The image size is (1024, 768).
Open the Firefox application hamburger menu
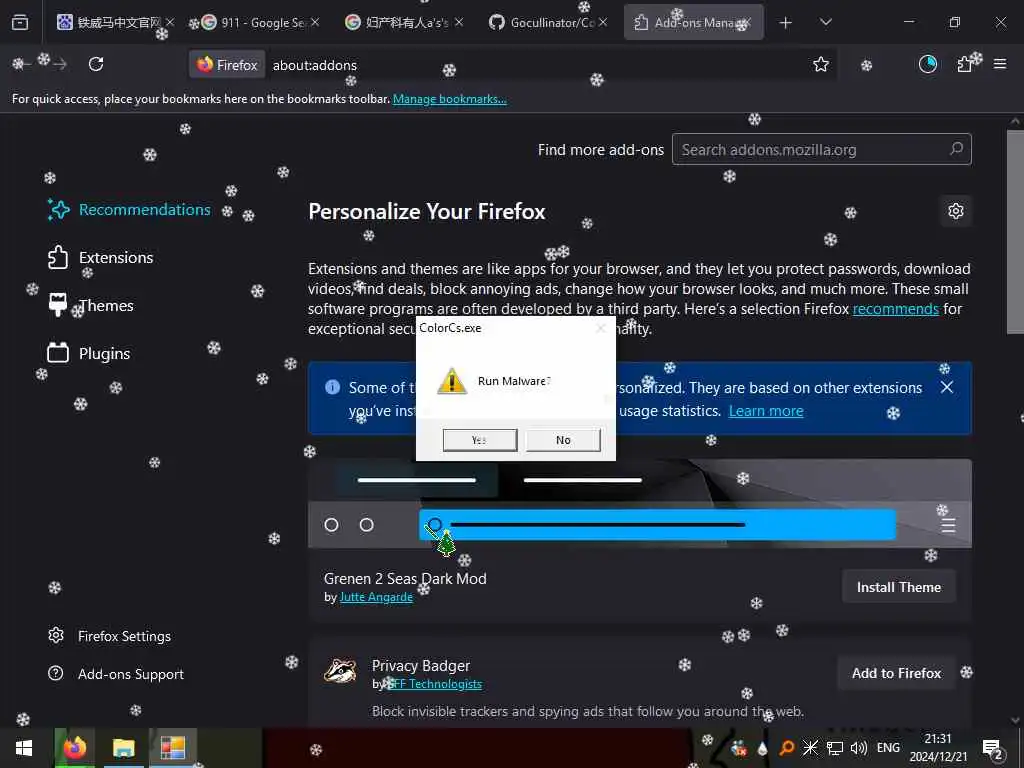[x=1000, y=64]
